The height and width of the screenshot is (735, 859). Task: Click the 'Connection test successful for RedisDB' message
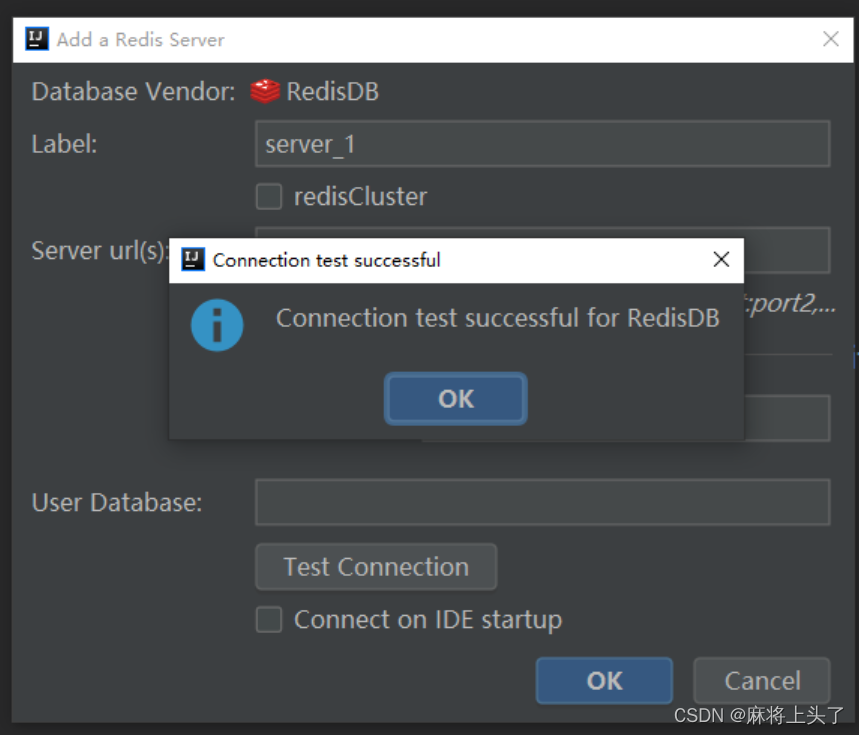497,318
